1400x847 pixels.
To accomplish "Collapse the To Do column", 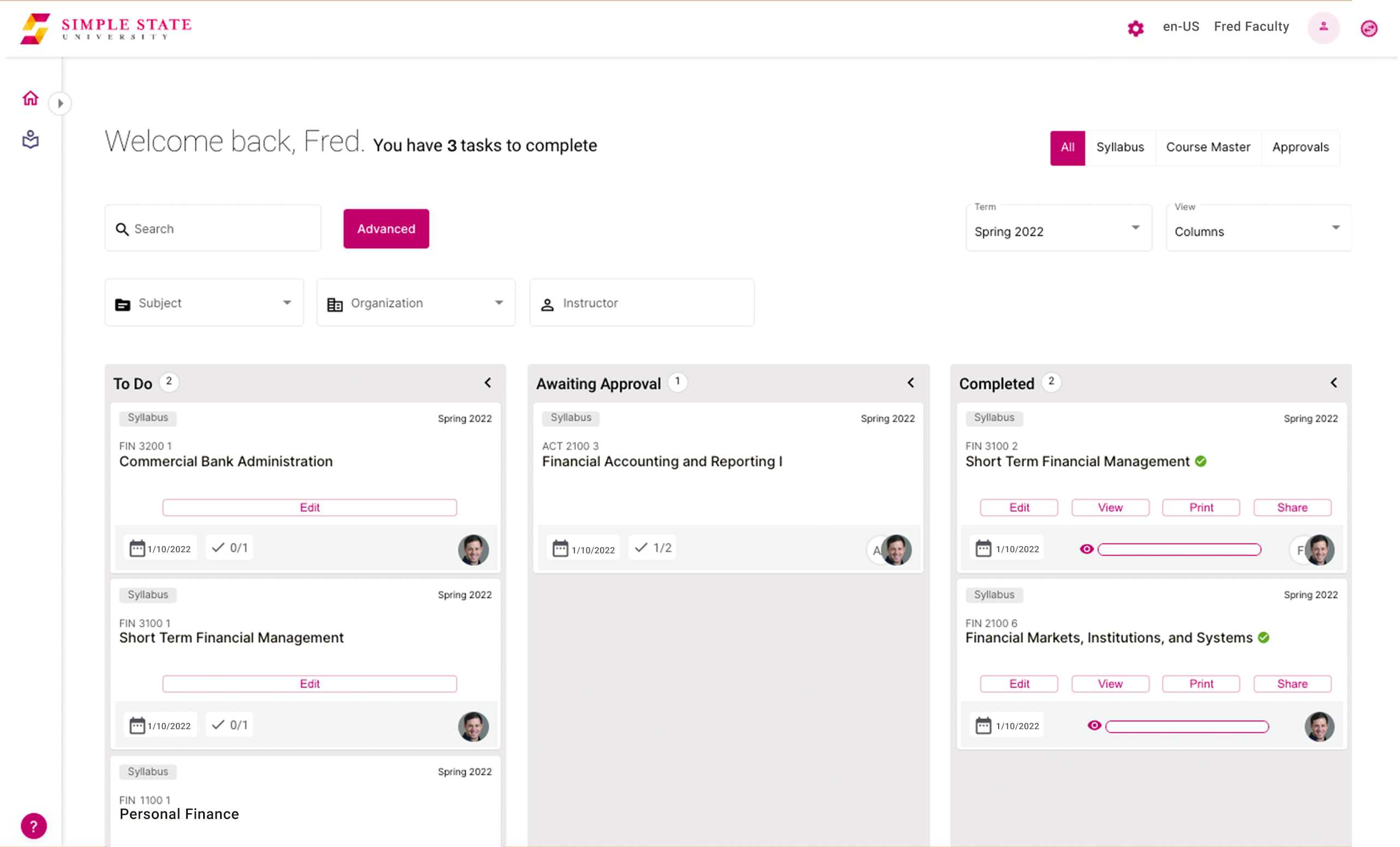I will click(x=488, y=382).
